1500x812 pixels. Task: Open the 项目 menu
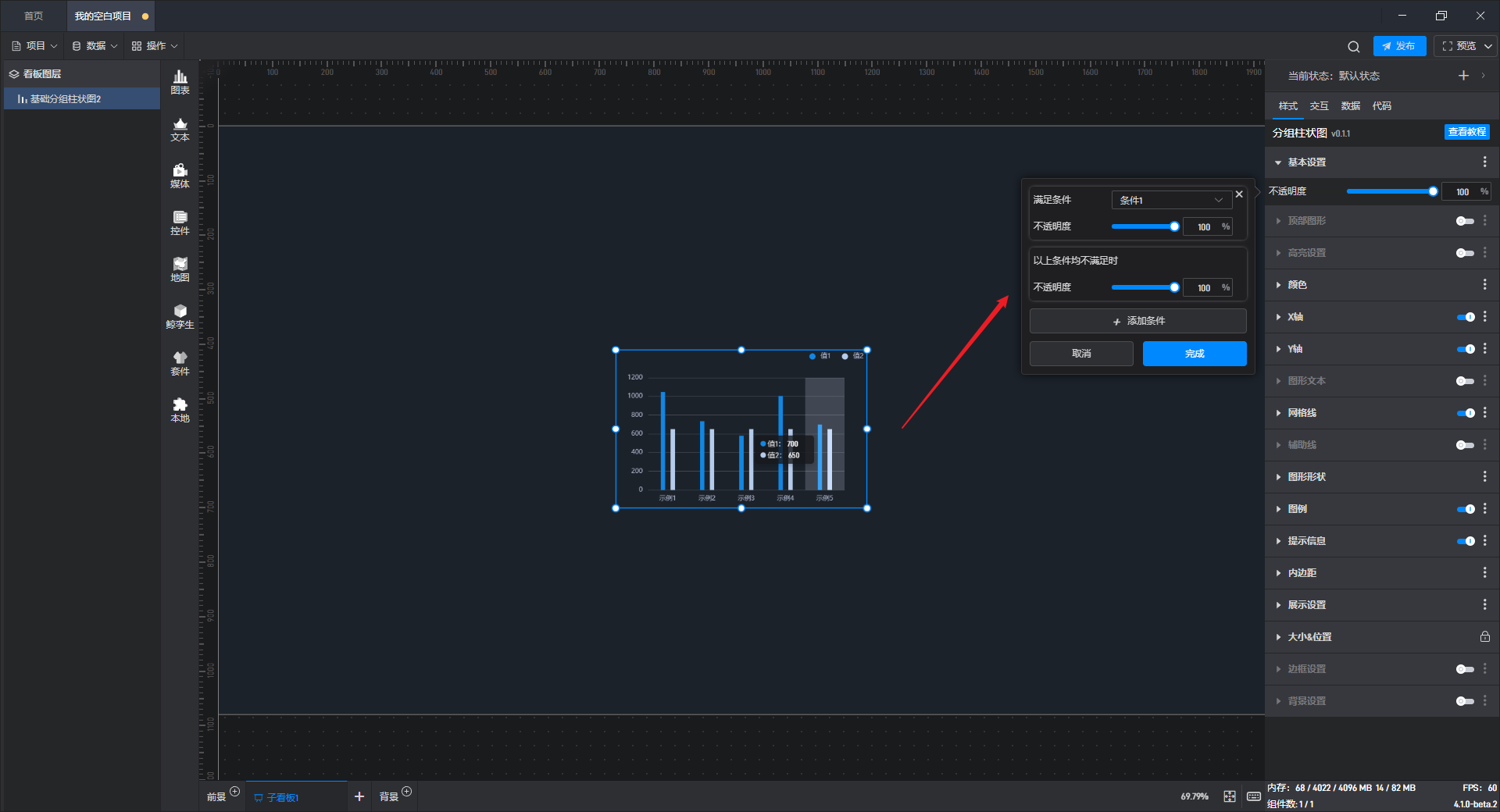point(35,46)
